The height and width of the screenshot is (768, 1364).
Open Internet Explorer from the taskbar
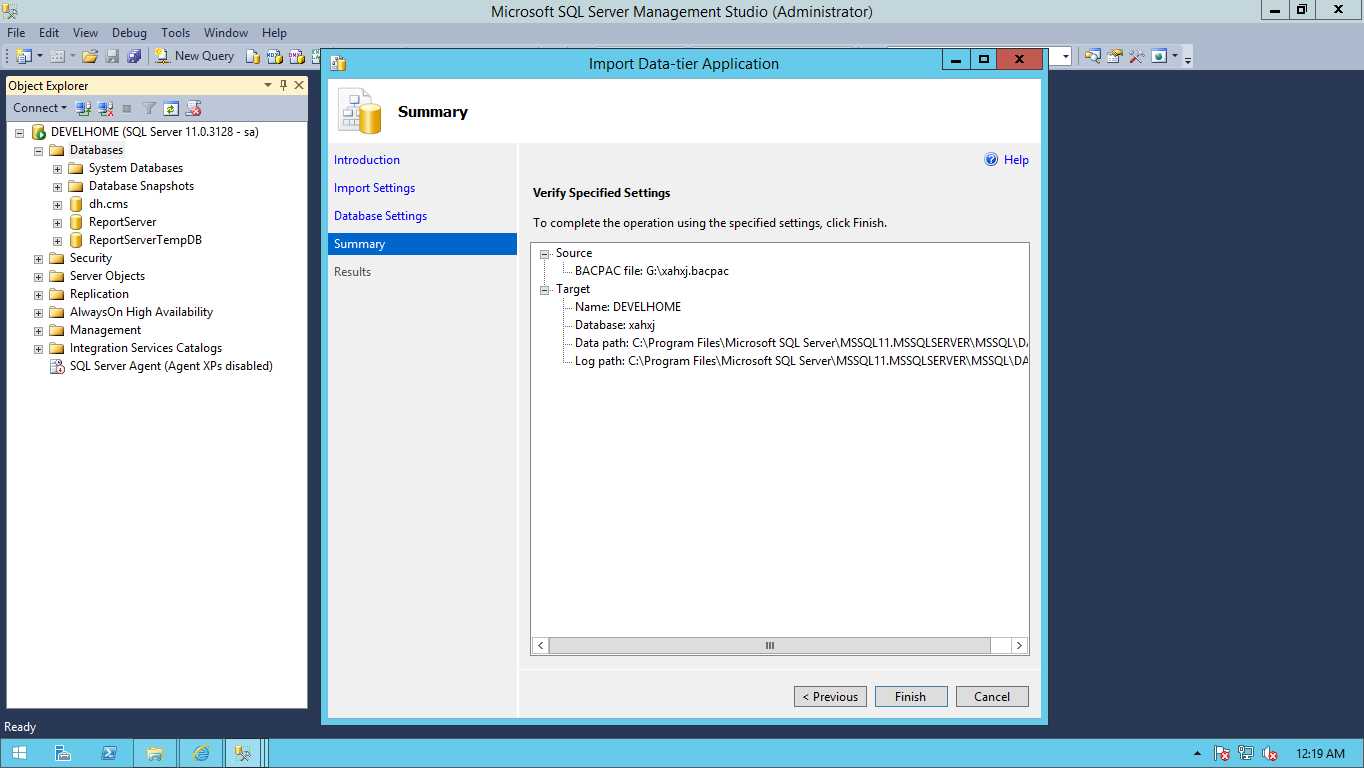click(x=202, y=753)
